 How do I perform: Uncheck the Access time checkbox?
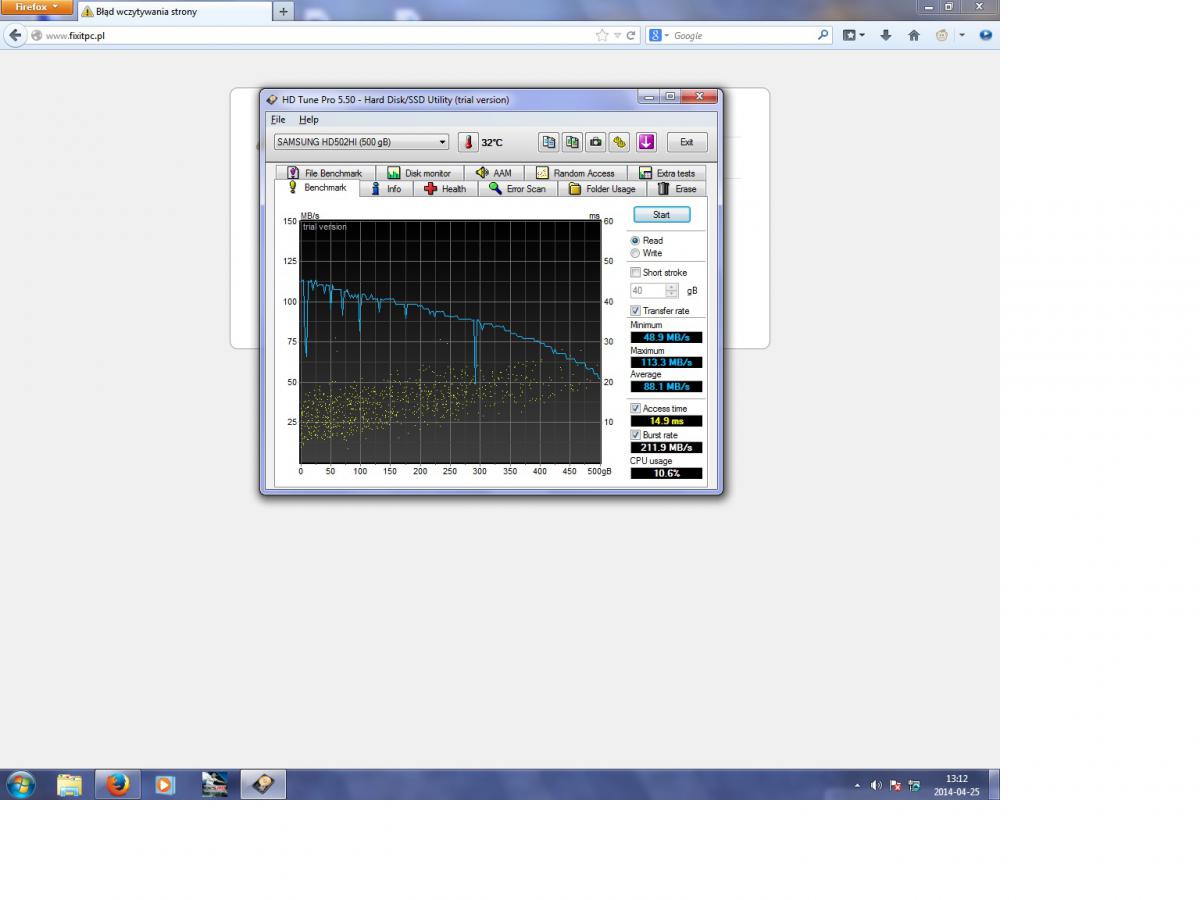[x=635, y=408]
